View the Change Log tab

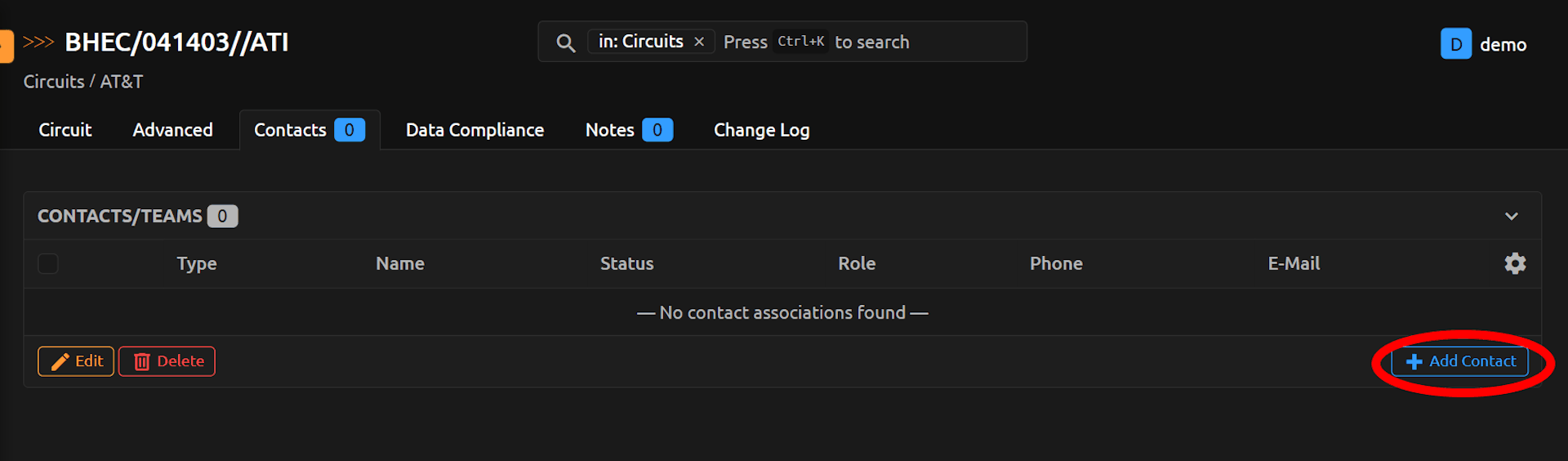click(761, 130)
